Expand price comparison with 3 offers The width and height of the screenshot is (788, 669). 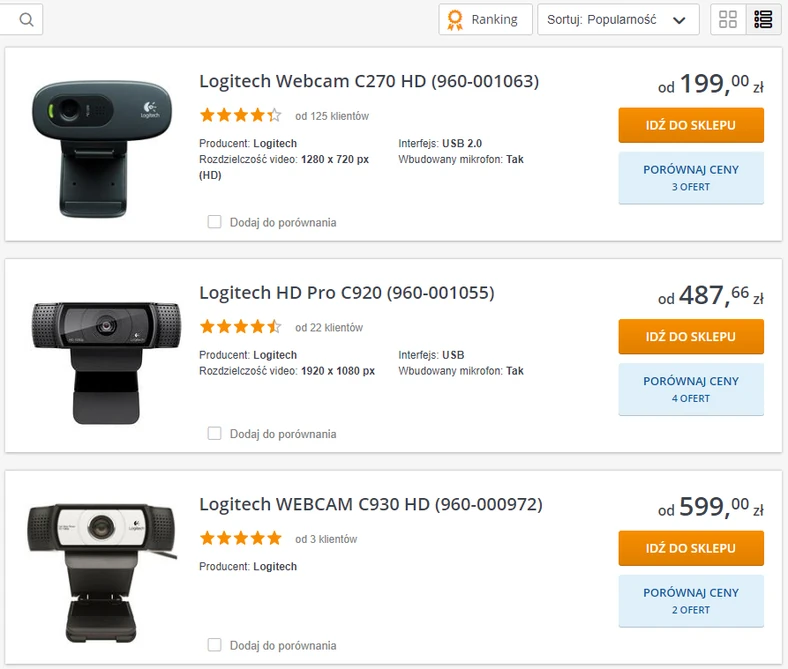point(691,177)
